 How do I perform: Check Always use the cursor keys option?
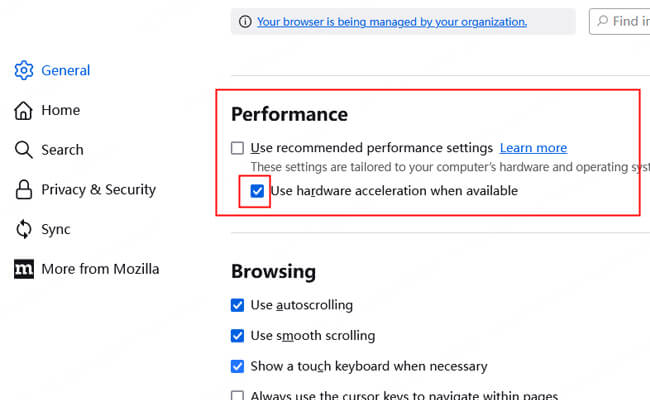click(x=237, y=396)
